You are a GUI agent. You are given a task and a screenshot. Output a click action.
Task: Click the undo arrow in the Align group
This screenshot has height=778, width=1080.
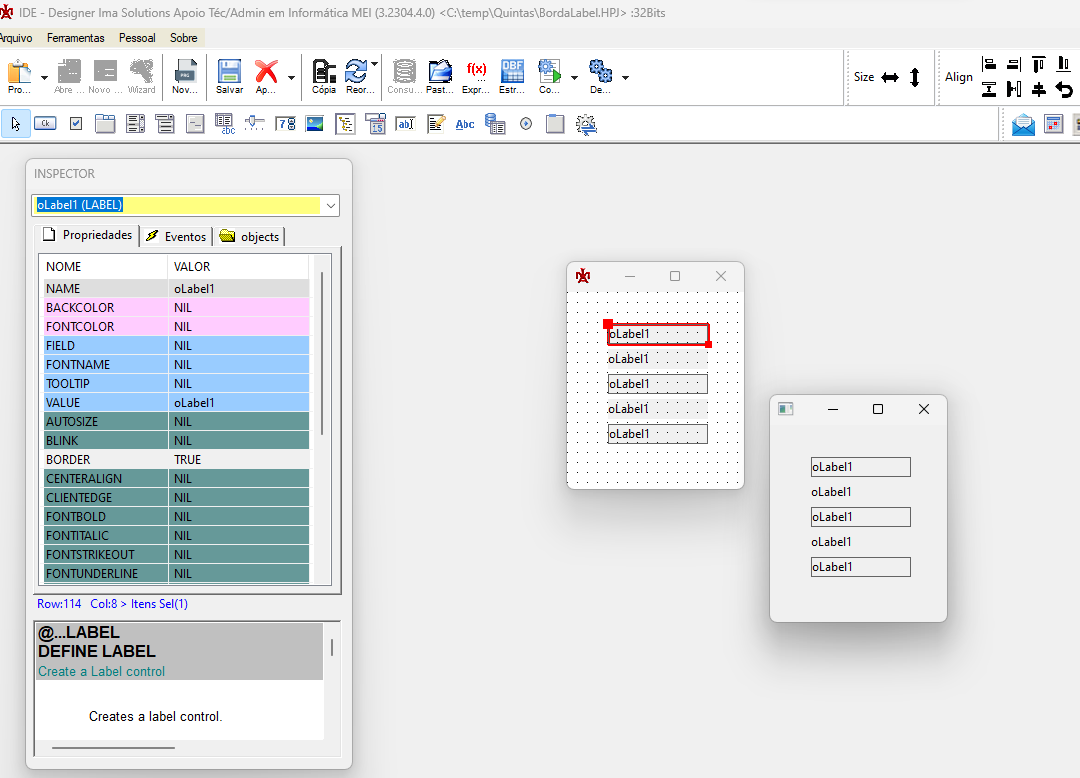click(x=1064, y=90)
